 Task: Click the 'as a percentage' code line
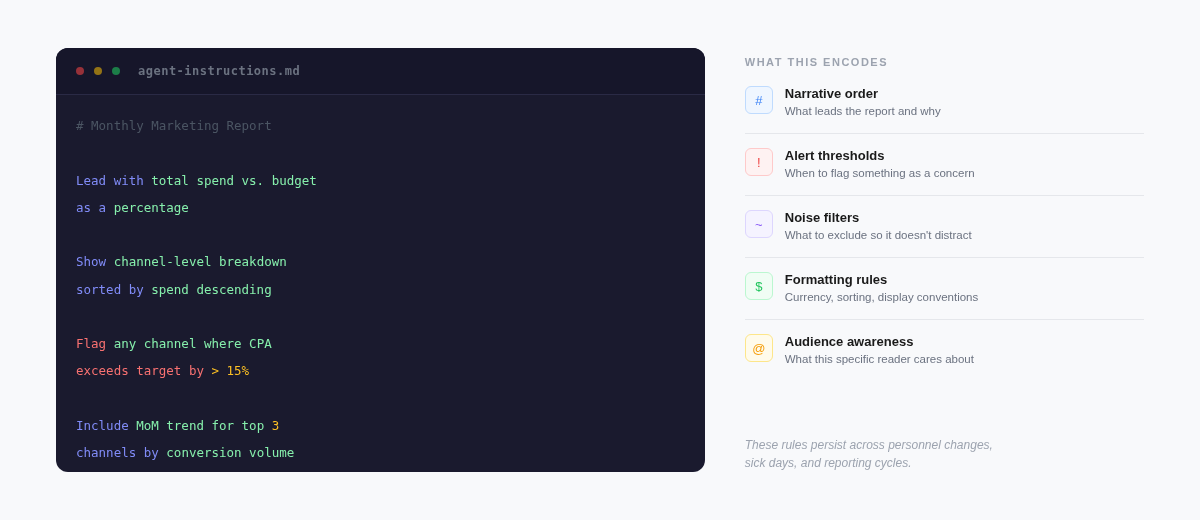pos(132,208)
